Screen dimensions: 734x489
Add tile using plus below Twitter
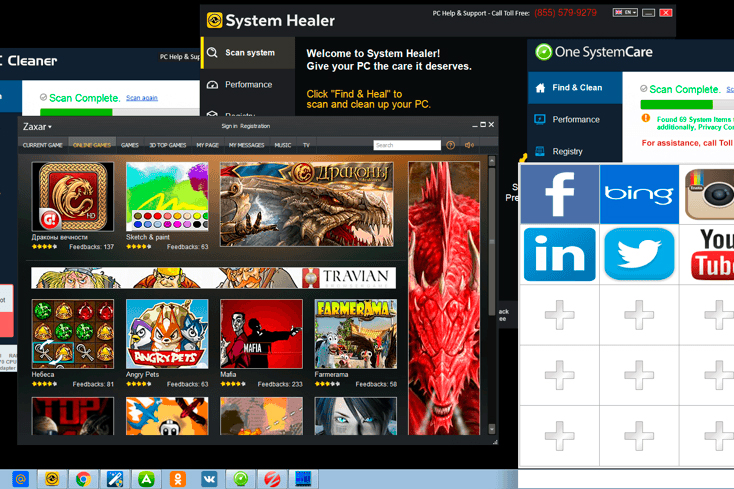[x=639, y=315]
